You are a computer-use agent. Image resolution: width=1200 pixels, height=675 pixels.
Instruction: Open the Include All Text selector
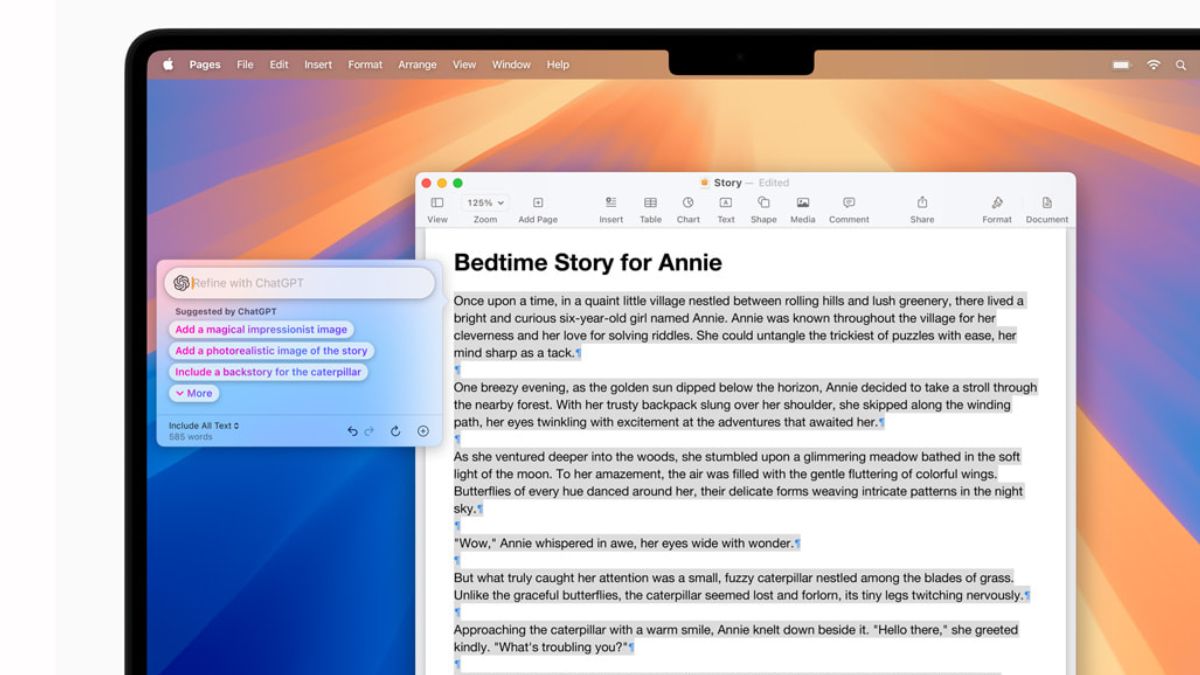click(204, 426)
